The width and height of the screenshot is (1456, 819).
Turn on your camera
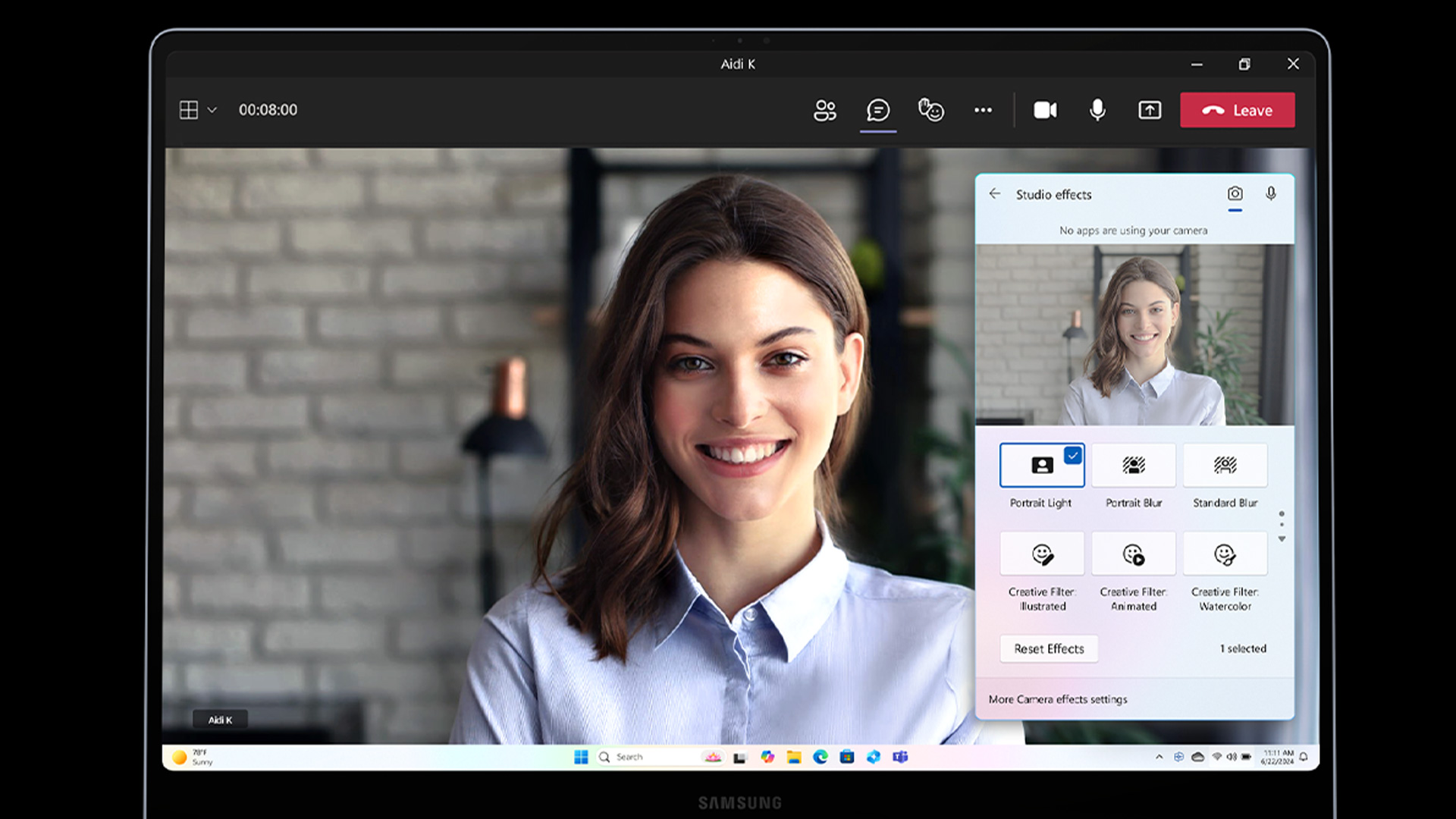(x=1045, y=110)
